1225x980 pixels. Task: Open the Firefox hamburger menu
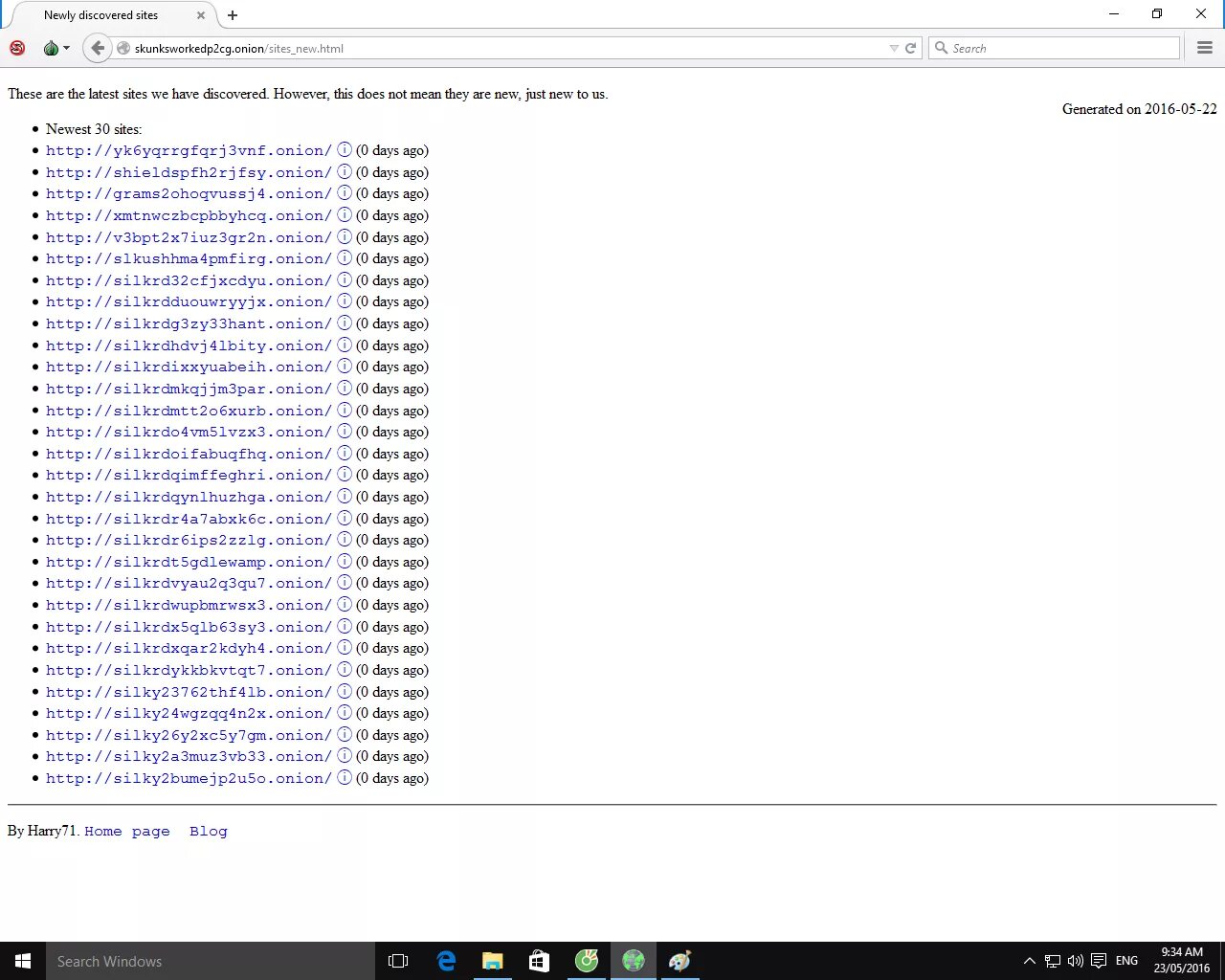coord(1205,48)
